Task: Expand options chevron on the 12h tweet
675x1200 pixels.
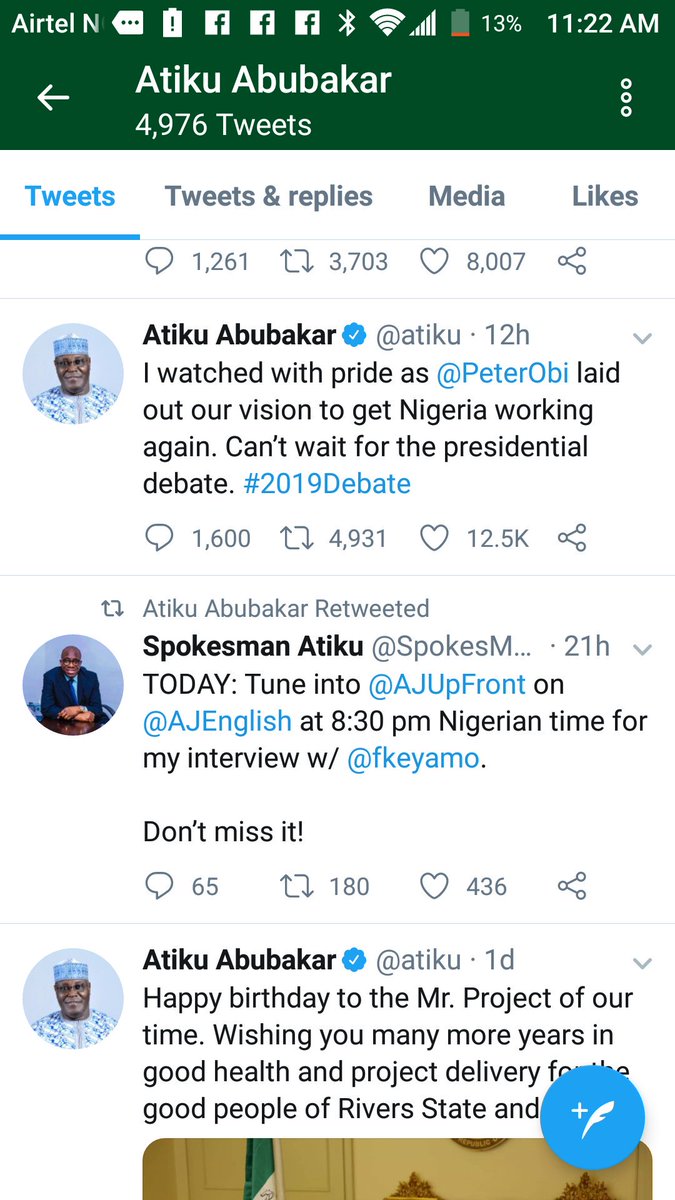Action: (643, 339)
